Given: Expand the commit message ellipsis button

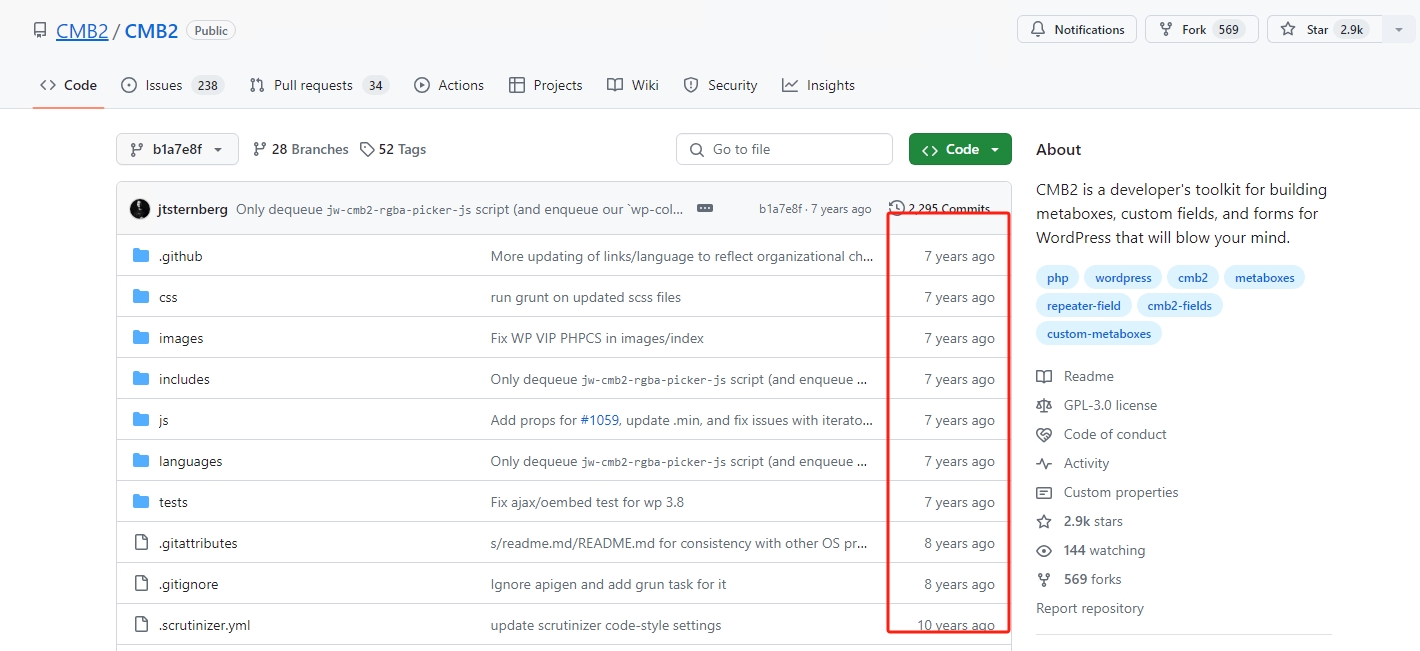Looking at the screenshot, I should tap(705, 208).
